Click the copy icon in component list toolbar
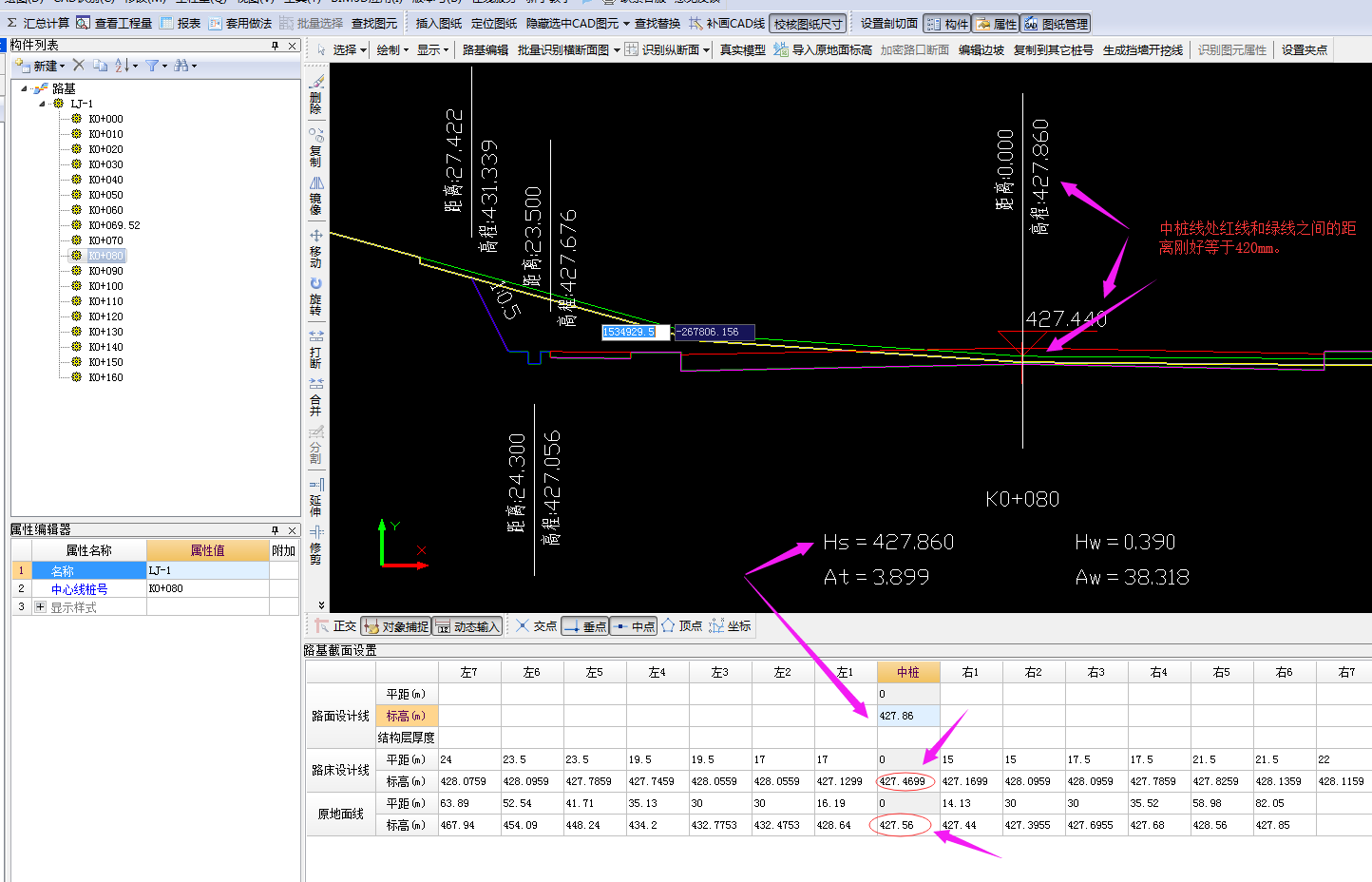Screen dimensions: 1372x882 100,65
